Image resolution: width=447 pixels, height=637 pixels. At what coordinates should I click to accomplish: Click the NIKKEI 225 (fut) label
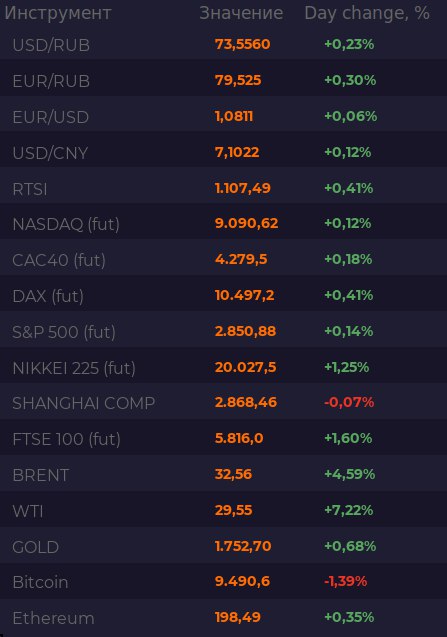(74, 368)
